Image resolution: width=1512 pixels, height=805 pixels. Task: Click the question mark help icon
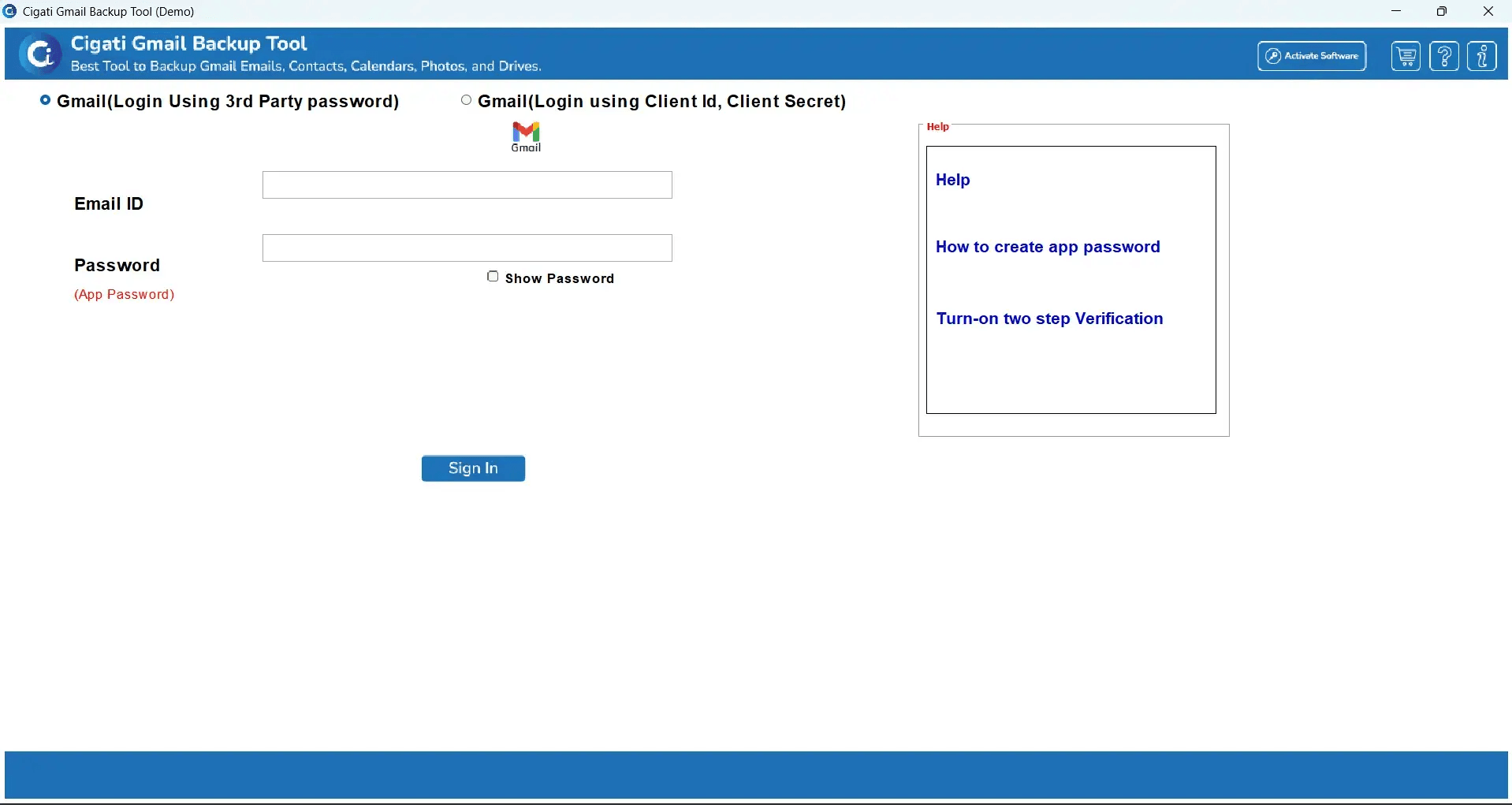1446,55
